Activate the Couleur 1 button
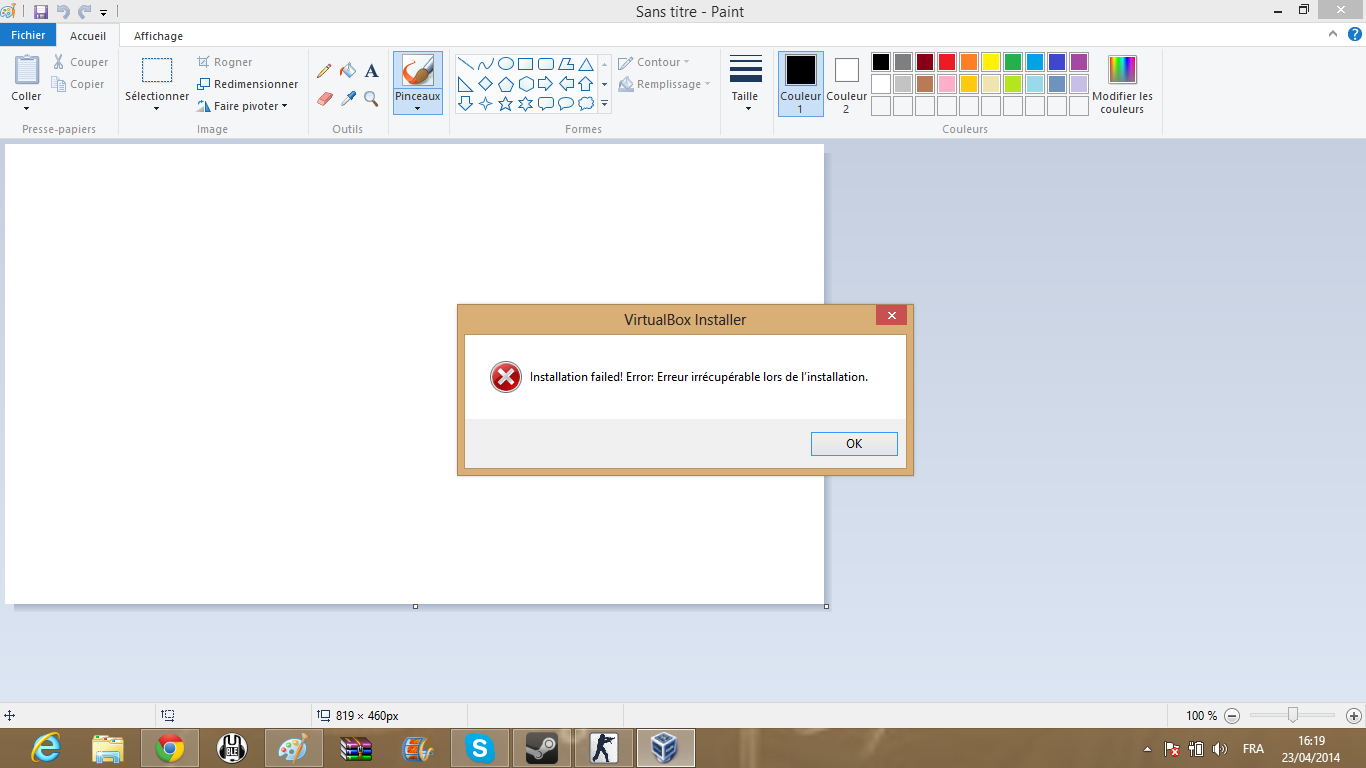 coord(801,84)
